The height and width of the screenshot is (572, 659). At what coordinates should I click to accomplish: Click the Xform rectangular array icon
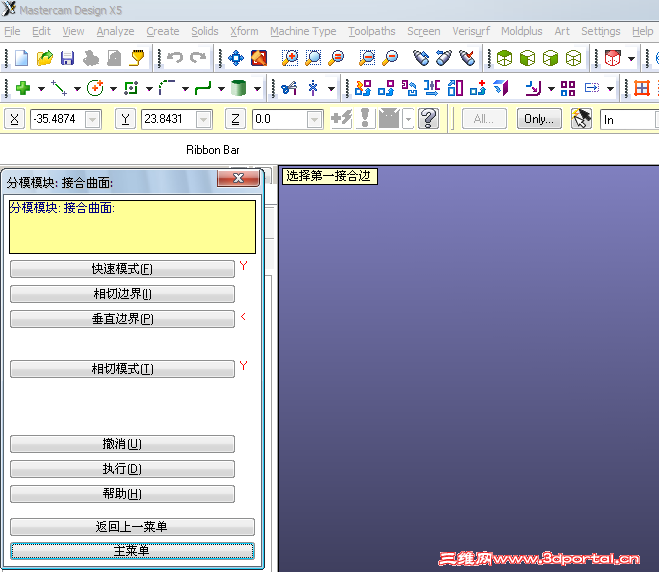(x=568, y=88)
